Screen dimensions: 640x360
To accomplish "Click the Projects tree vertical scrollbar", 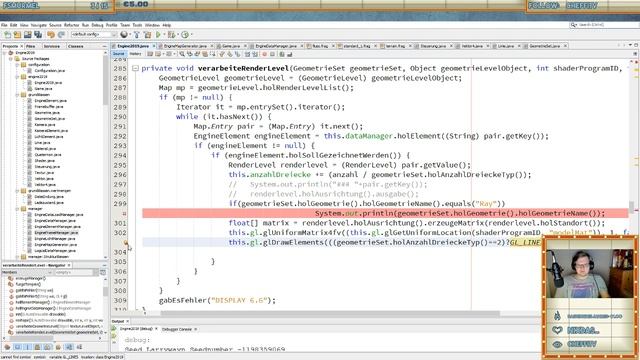I will (x=105, y=81).
